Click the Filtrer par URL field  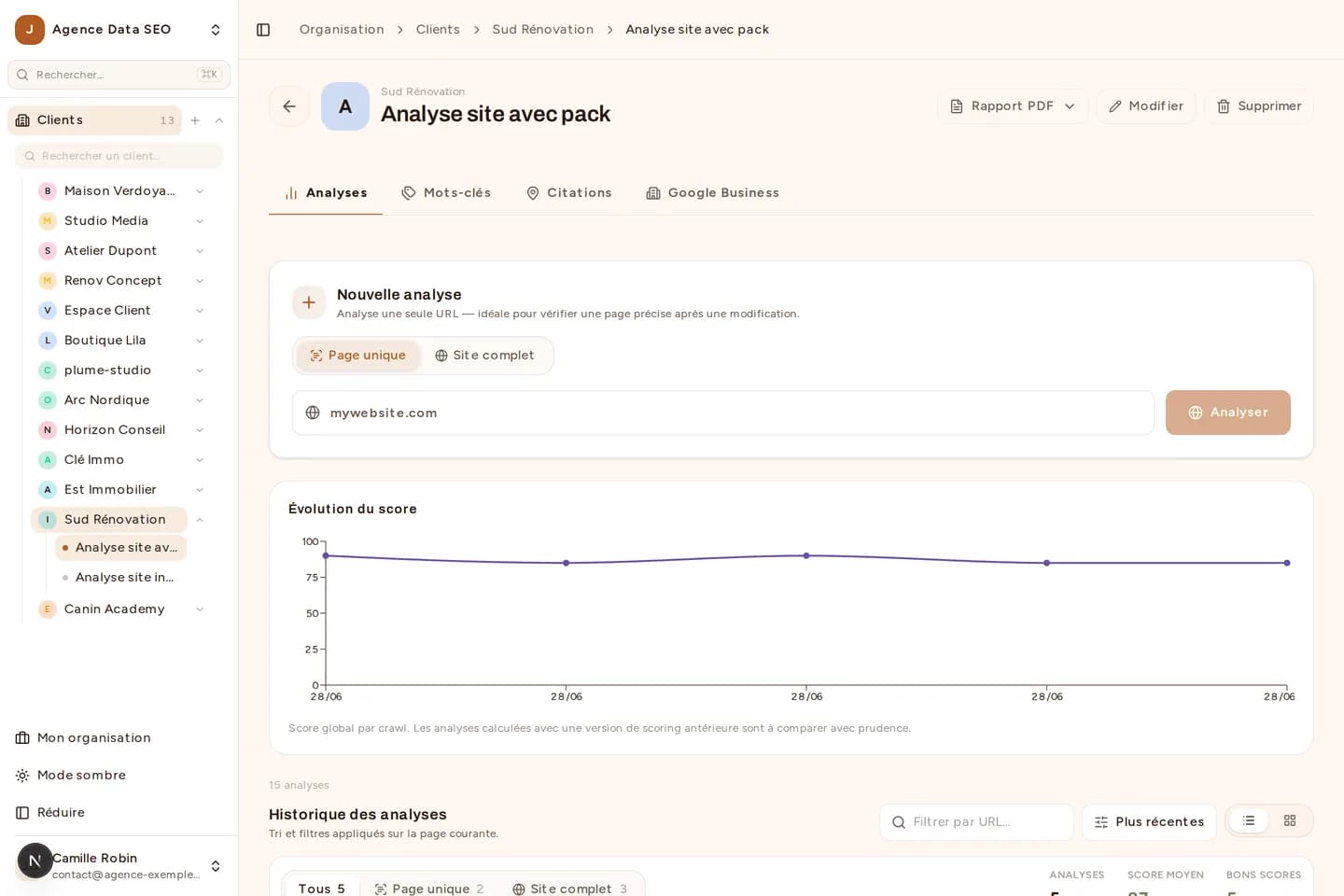976,822
